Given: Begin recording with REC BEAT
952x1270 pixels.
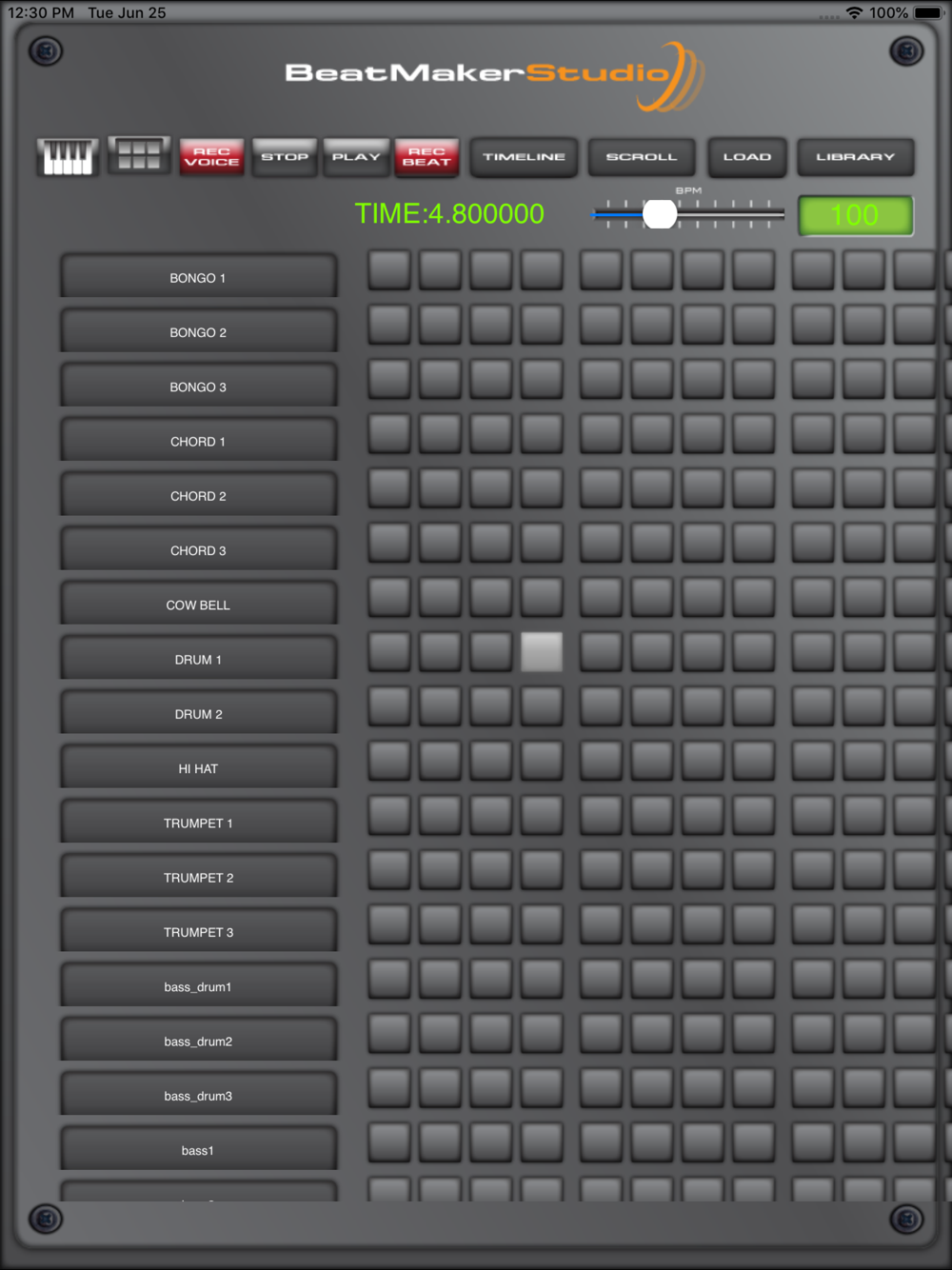Looking at the screenshot, I should (x=426, y=157).
